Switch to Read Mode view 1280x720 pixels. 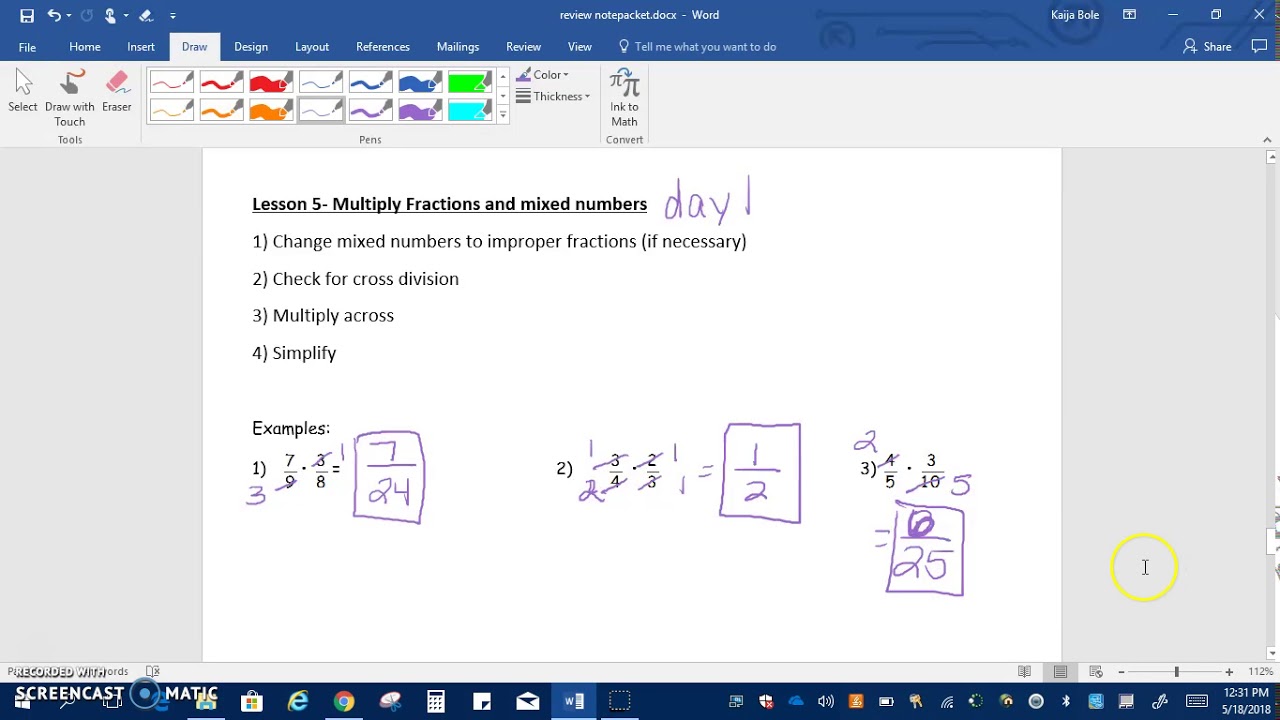pos(1024,671)
